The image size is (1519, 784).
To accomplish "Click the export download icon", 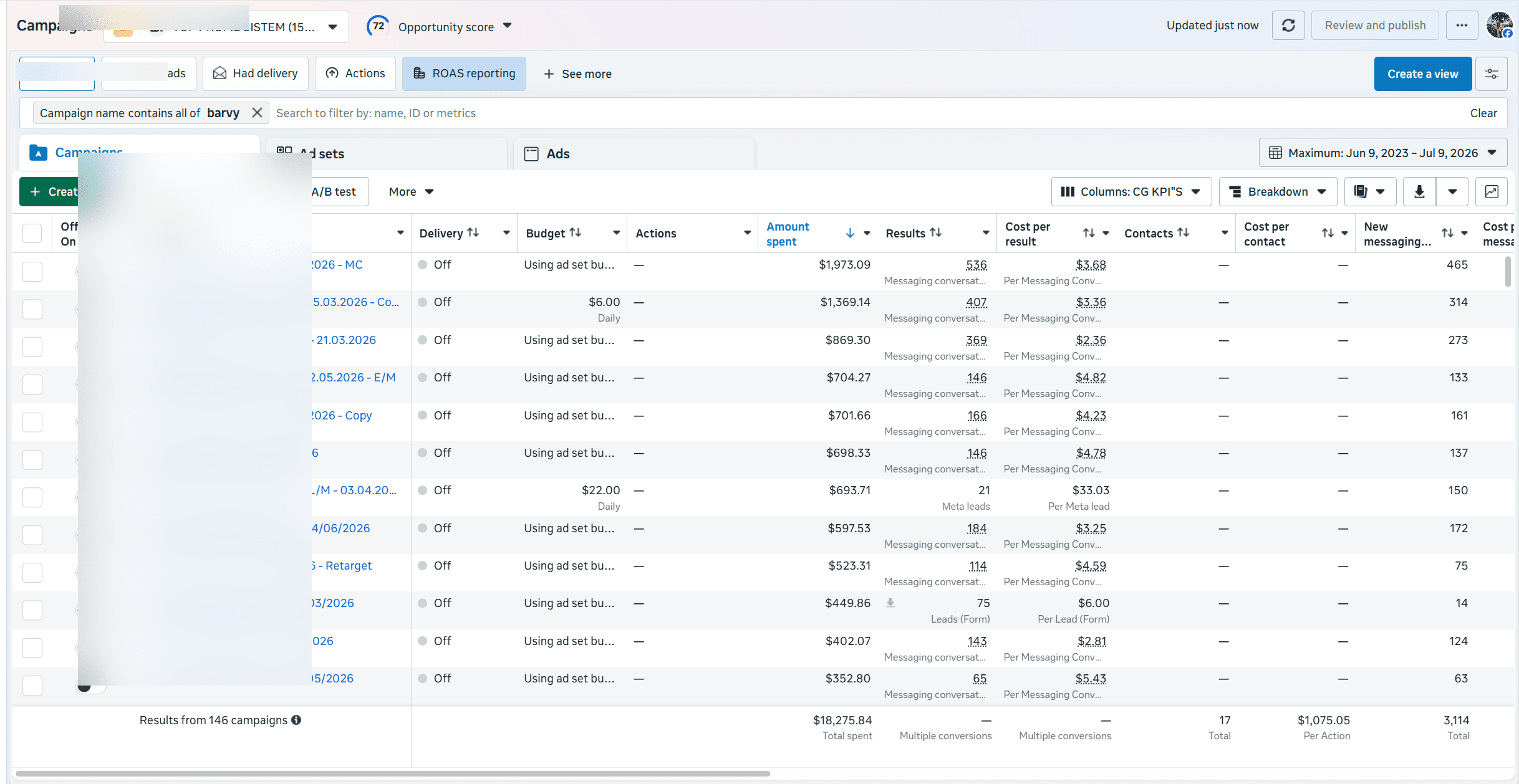I will (1419, 191).
